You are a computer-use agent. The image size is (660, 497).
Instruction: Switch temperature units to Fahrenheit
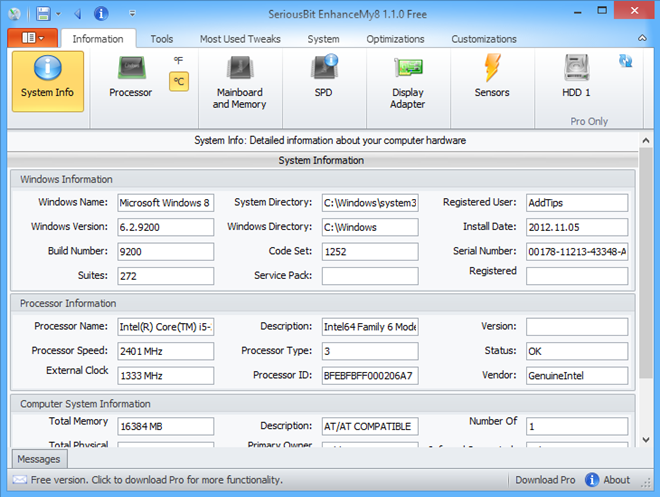click(178, 60)
